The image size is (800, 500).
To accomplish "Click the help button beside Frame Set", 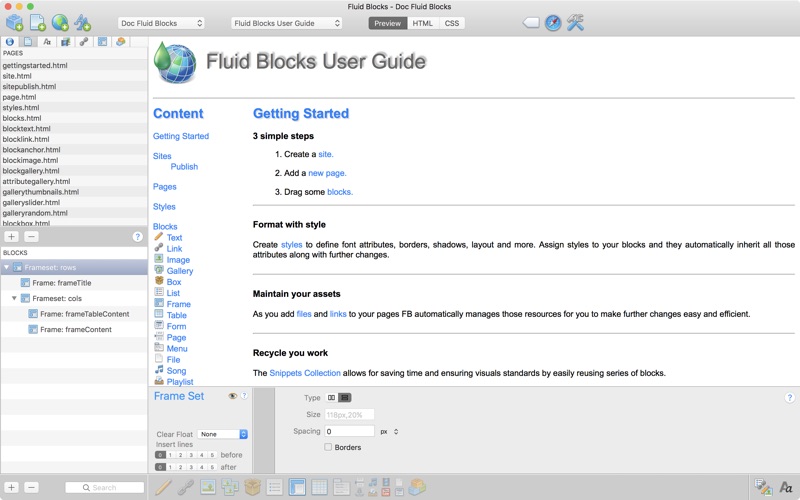I will tap(244, 396).
